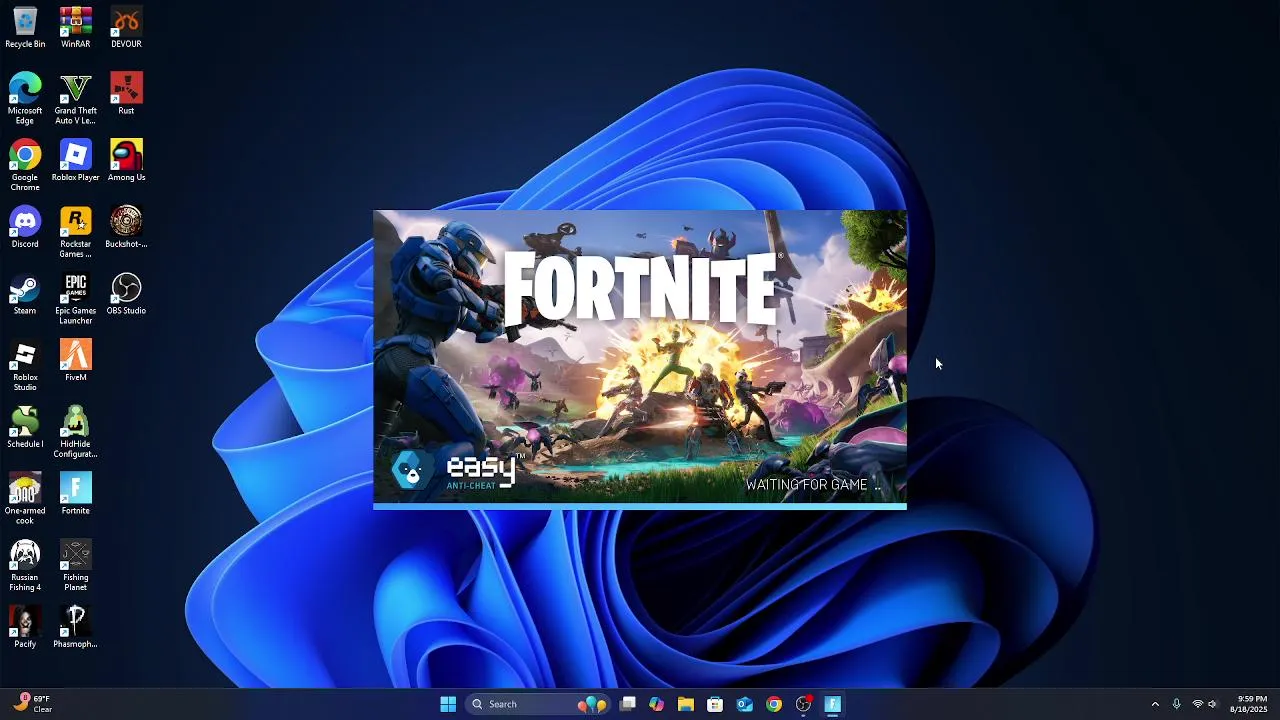Select the Grand Theft Auto V shortcut
1280x720 pixels.
pyautogui.click(x=76, y=99)
